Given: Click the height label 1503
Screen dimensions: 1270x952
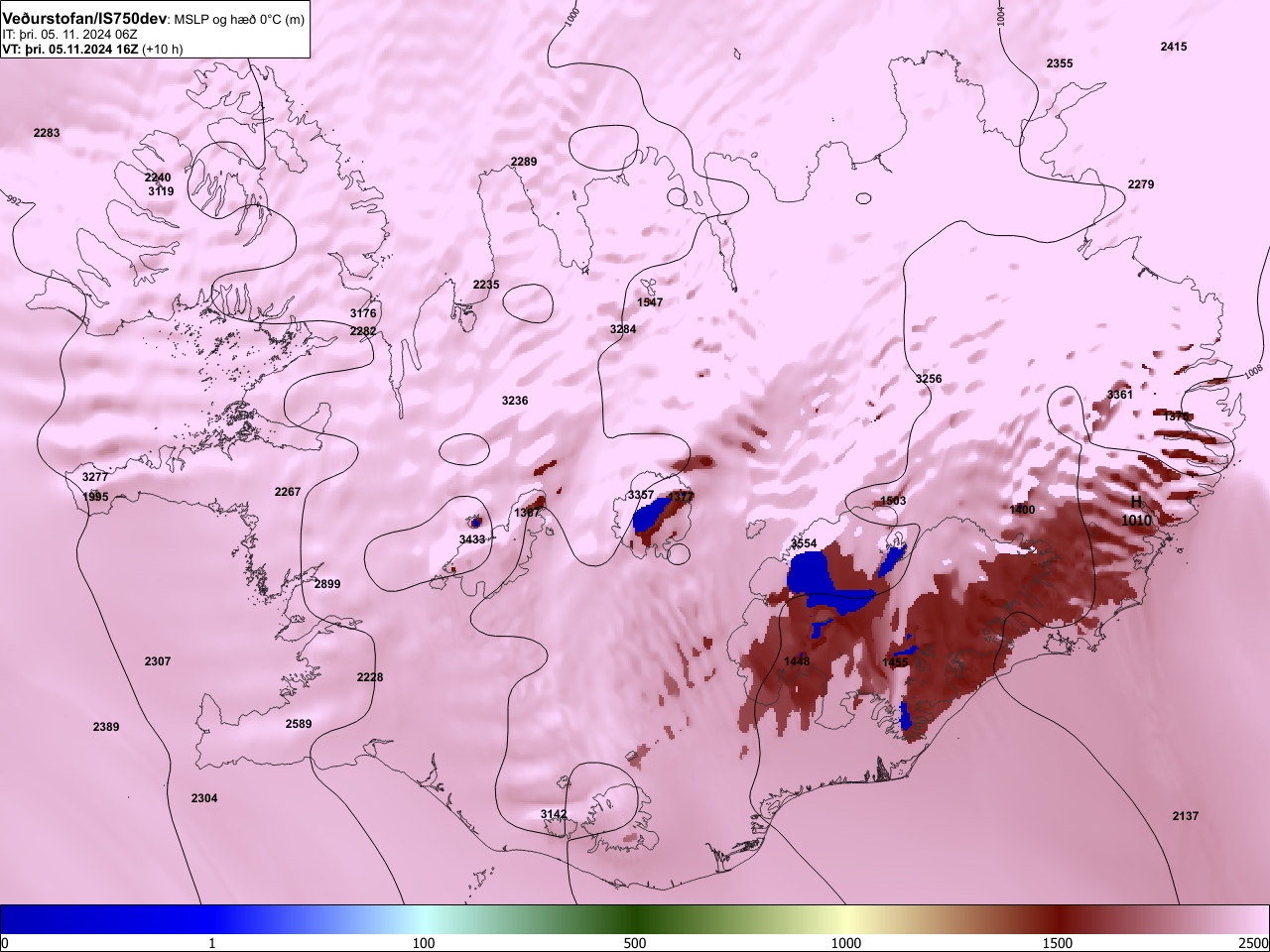Looking at the screenshot, I should (893, 501).
